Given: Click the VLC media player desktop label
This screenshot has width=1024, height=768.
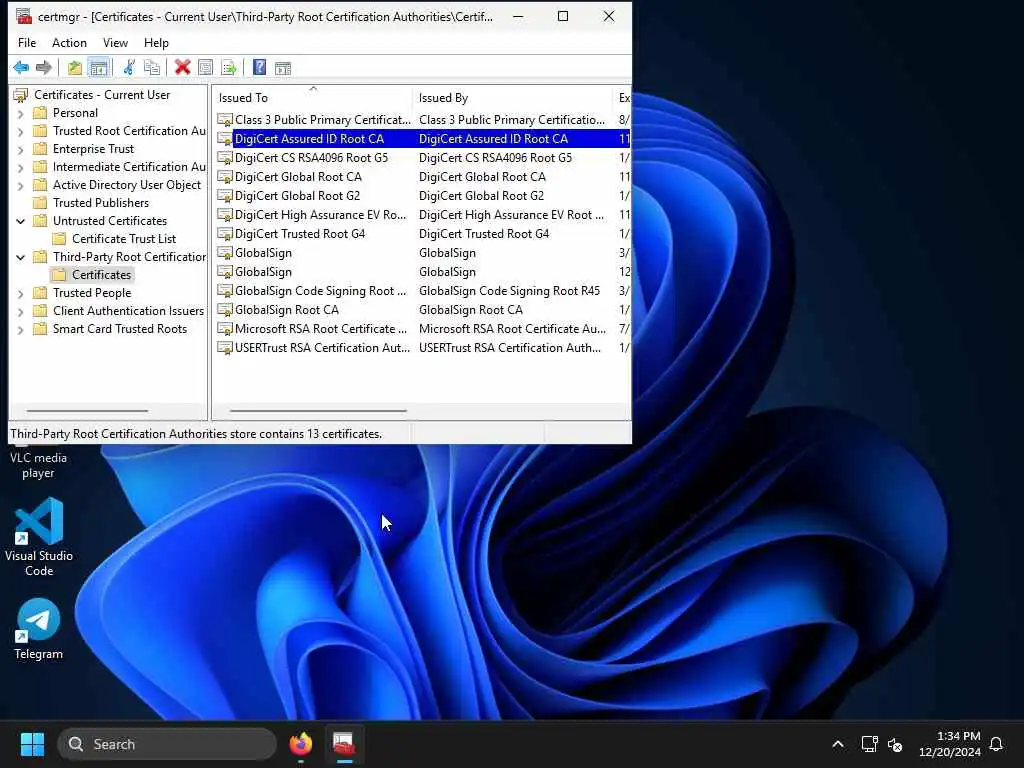Looking at the screenshot, I should [39, 465].
